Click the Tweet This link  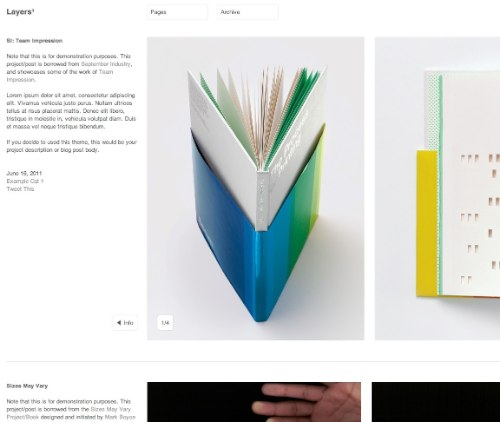(x=20, y=189)
